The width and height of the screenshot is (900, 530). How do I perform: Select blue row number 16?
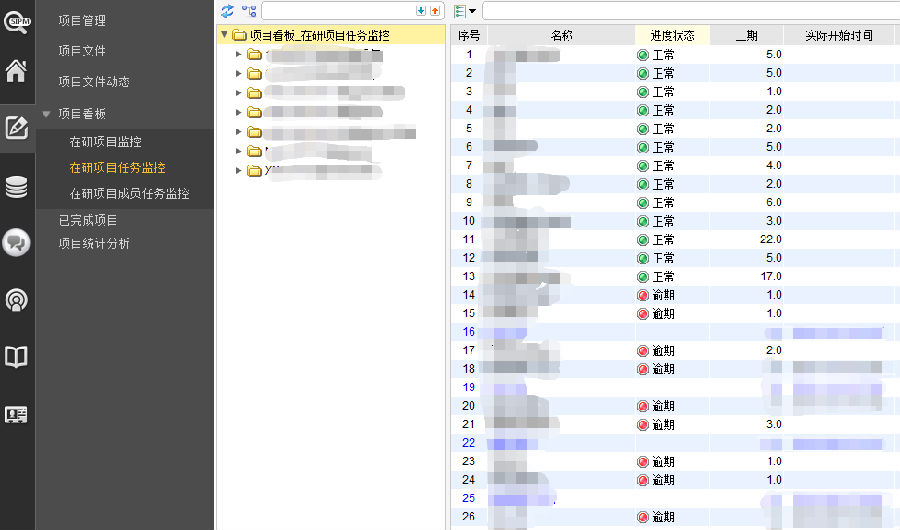point(468,332)
